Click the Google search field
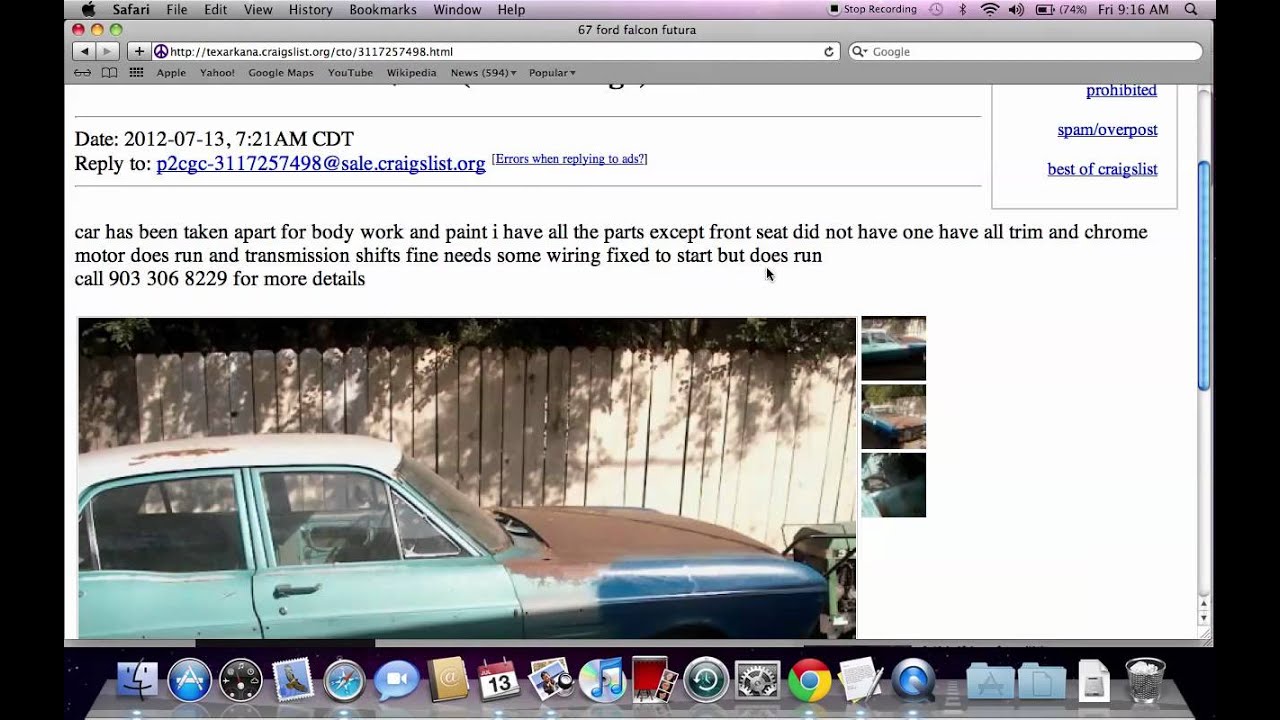The height and width of the screenshot is (720, 1280). [1025, 51]
